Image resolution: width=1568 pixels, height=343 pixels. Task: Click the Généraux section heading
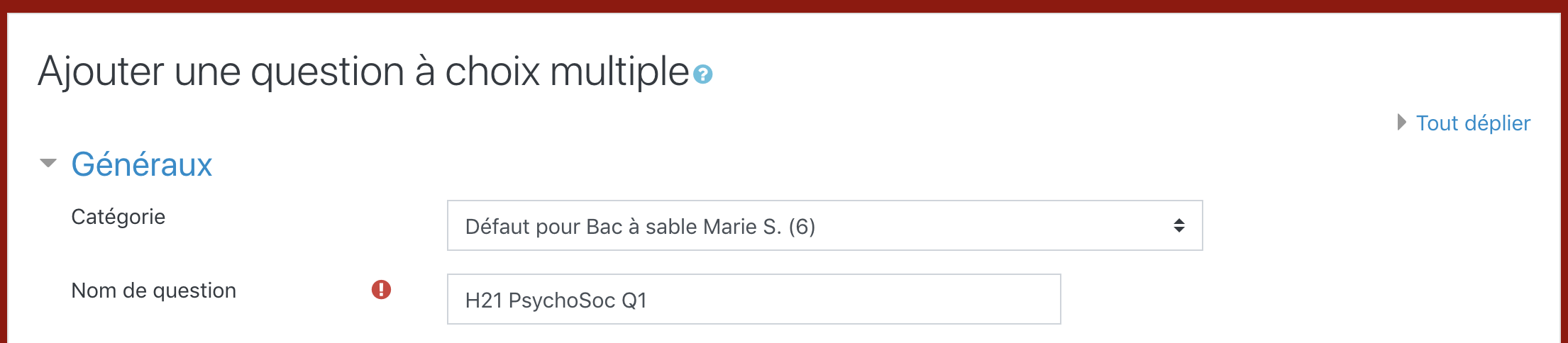pyautogui.click(x=141, y=164)
